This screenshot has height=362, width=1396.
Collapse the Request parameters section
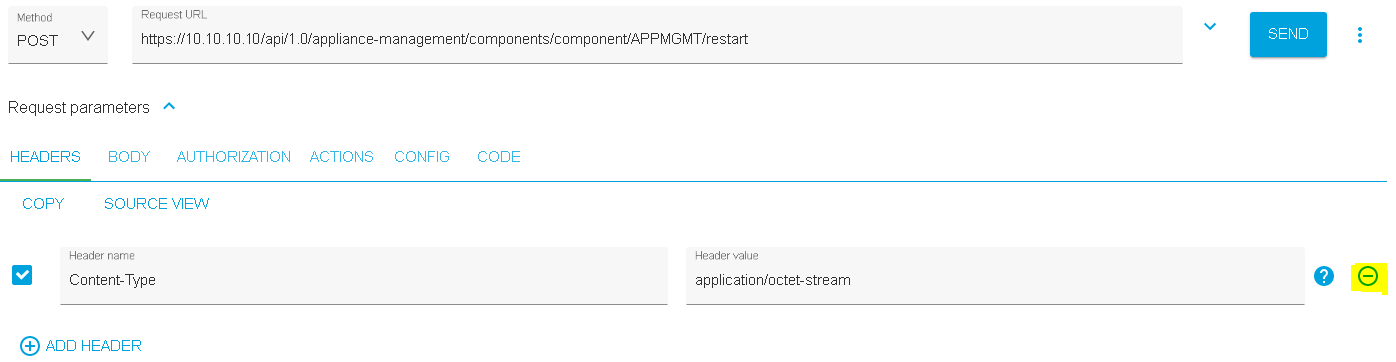[169, 107]
